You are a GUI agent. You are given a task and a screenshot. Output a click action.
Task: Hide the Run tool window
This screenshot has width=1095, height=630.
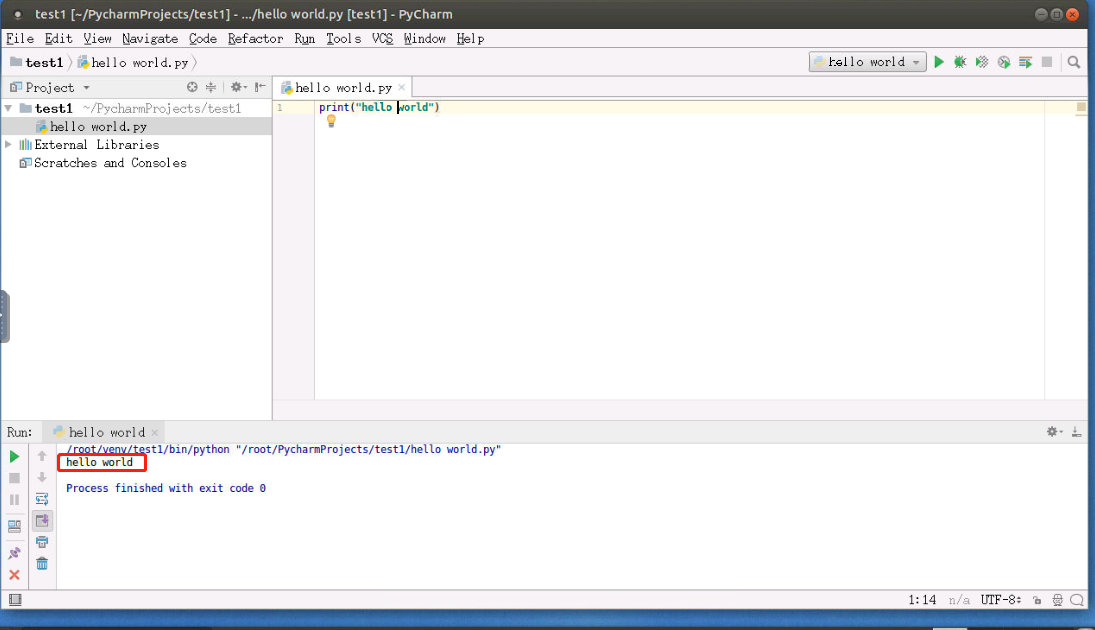click(x=1077, y=432)
